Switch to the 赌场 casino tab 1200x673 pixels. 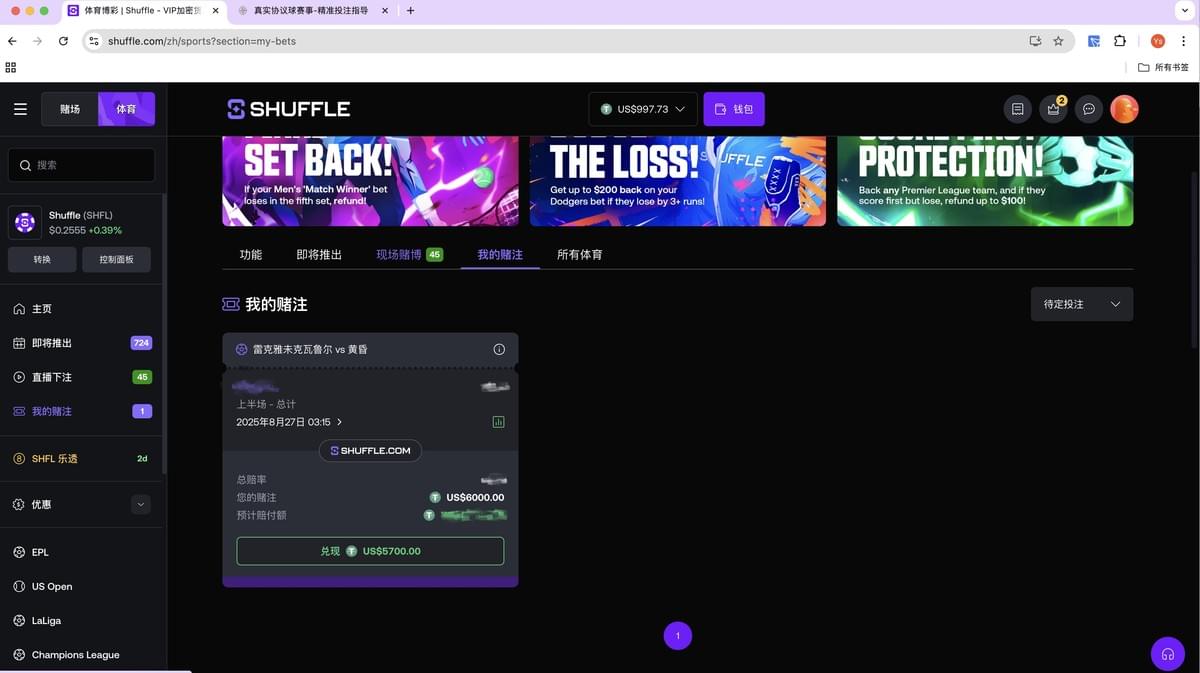coord(70,109)
